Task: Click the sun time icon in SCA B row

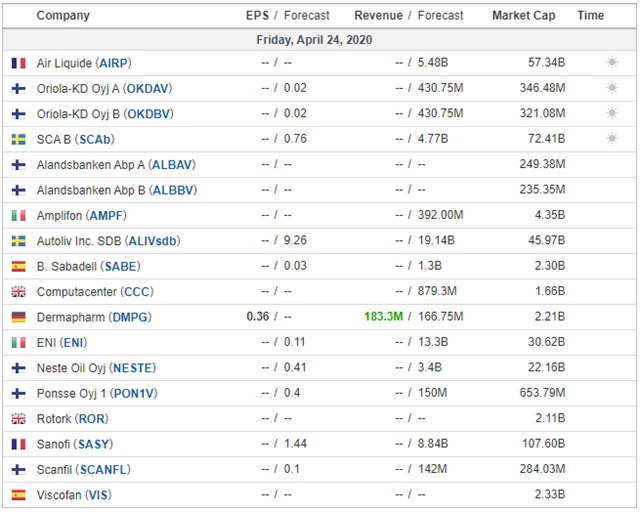Action: click(x=612, y=139)
